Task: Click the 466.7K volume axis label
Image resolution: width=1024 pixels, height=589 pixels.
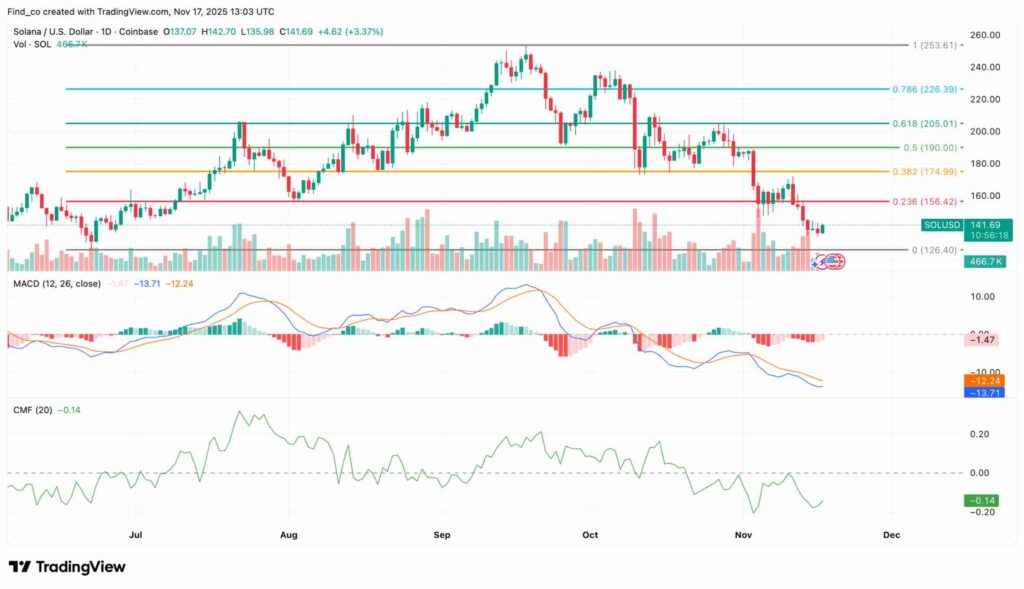Action: coord(982,259)
